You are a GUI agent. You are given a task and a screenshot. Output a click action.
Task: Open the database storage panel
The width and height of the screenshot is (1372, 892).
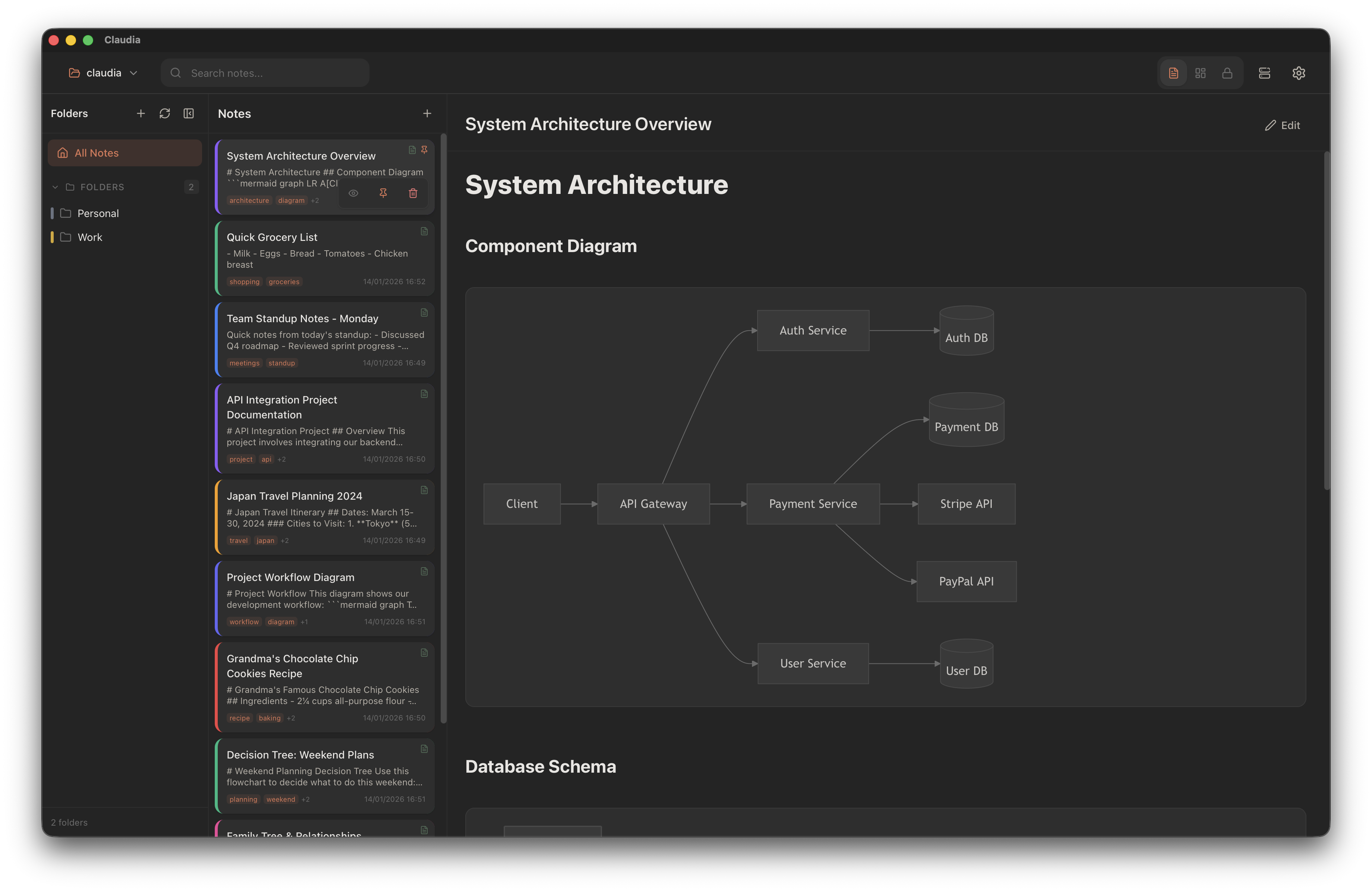tap(1265, 73)
